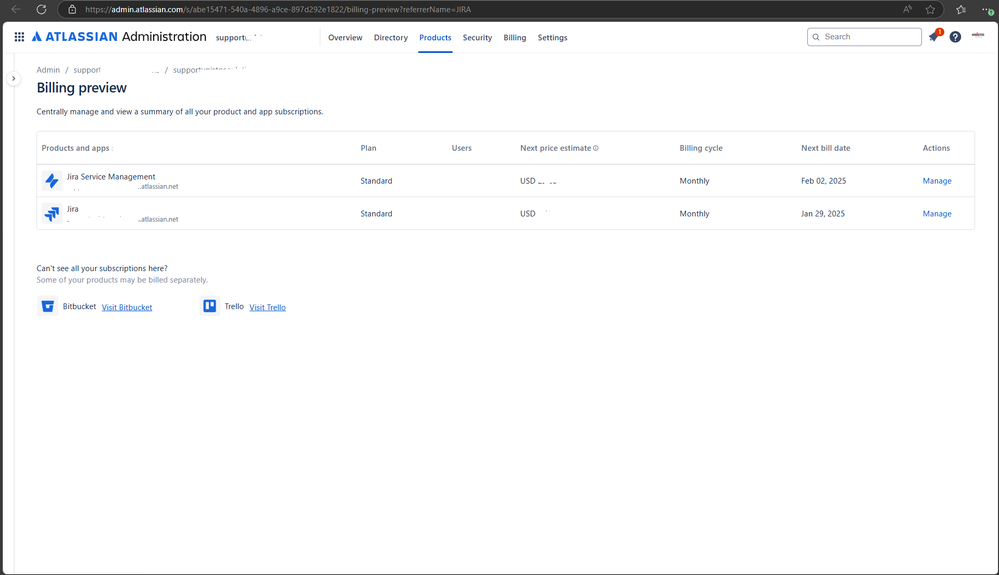Reload the page with browser refresh icon
This screenshot has height=575, width=999.
point(41,10)
